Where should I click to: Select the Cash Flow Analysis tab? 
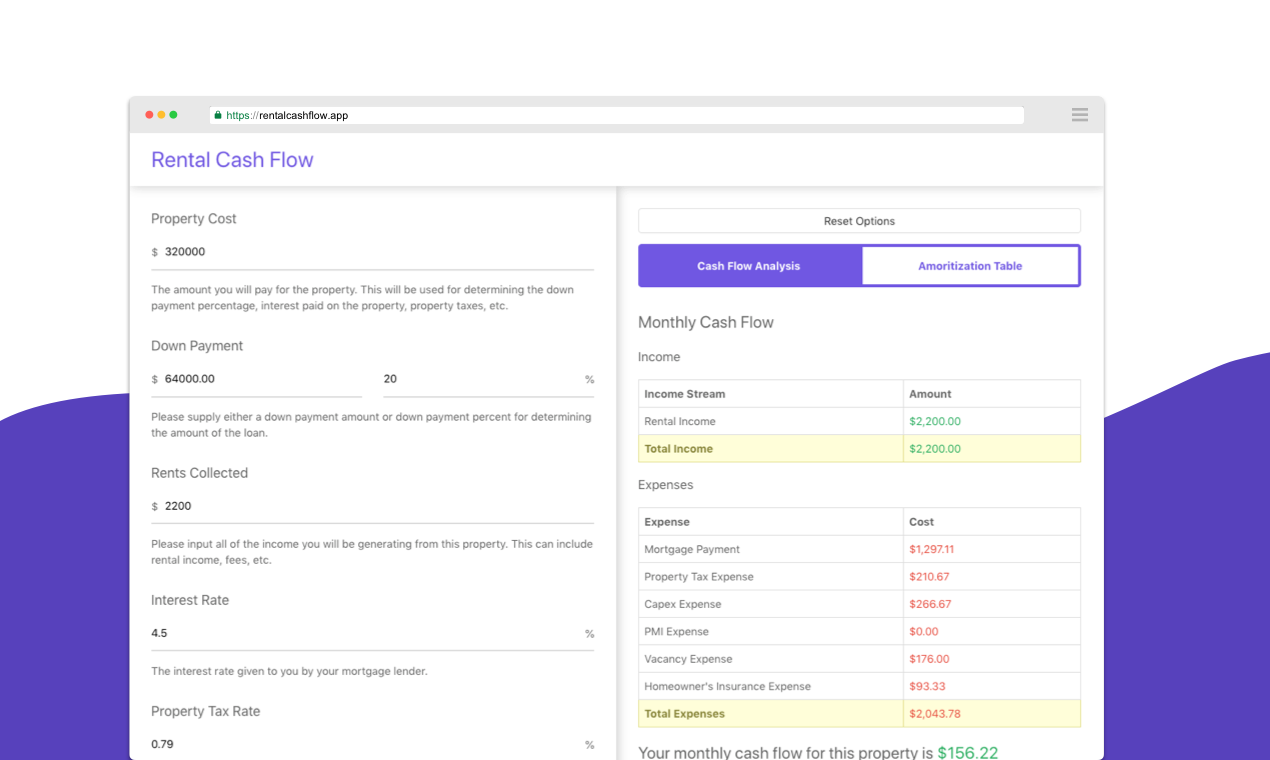pyautogui.click(x=749, y=265)
